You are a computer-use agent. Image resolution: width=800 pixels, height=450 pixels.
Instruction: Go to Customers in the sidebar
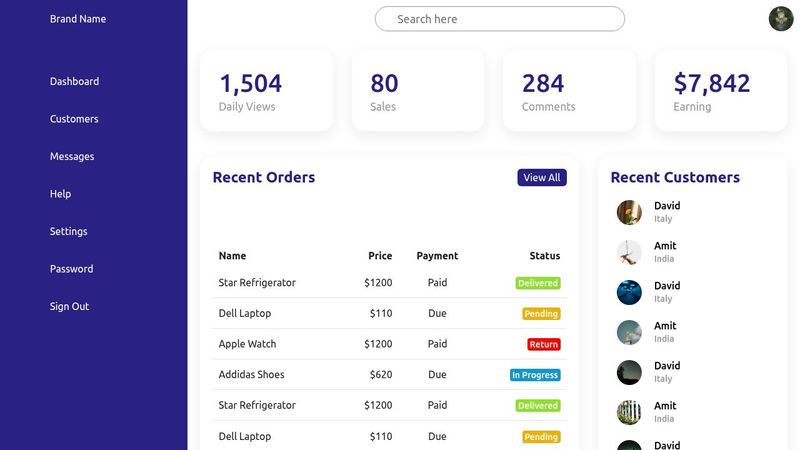coord(74,119)
